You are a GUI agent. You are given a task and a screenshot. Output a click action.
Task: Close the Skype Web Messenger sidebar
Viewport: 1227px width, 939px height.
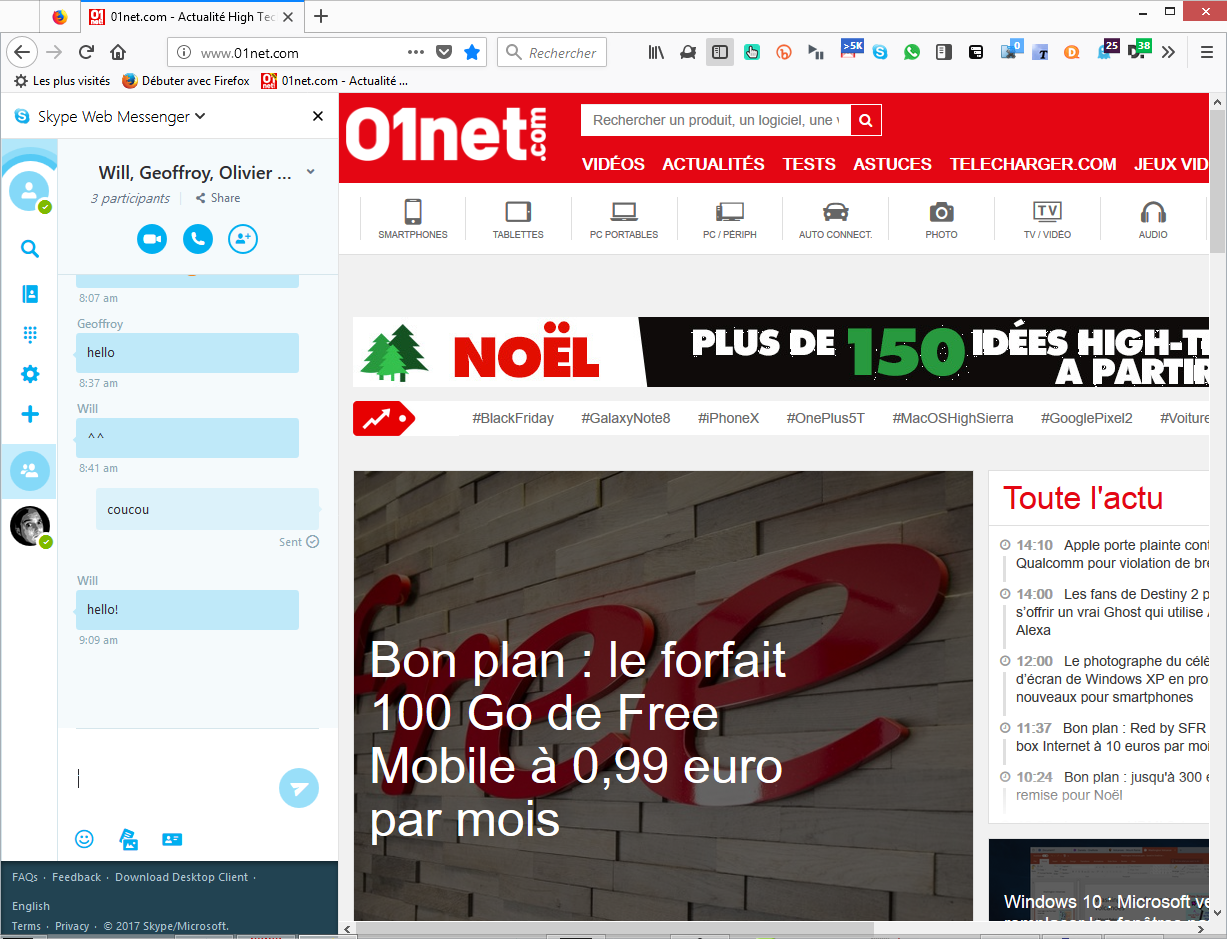(318, 116)
